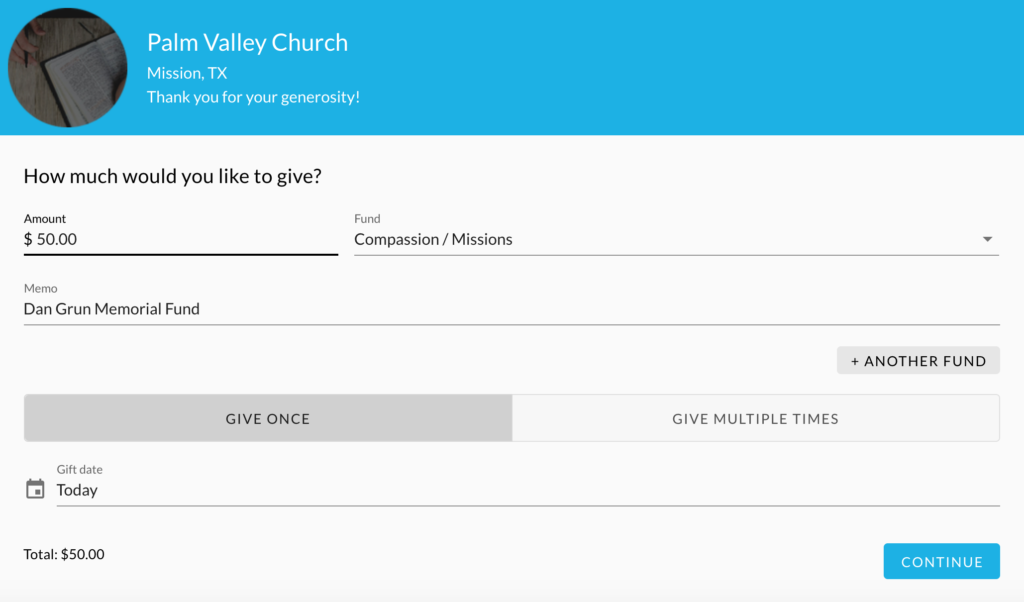This screenshot has height=602, width=1024.
Task: Focus the Amount input field
Action: click(181, 240)
